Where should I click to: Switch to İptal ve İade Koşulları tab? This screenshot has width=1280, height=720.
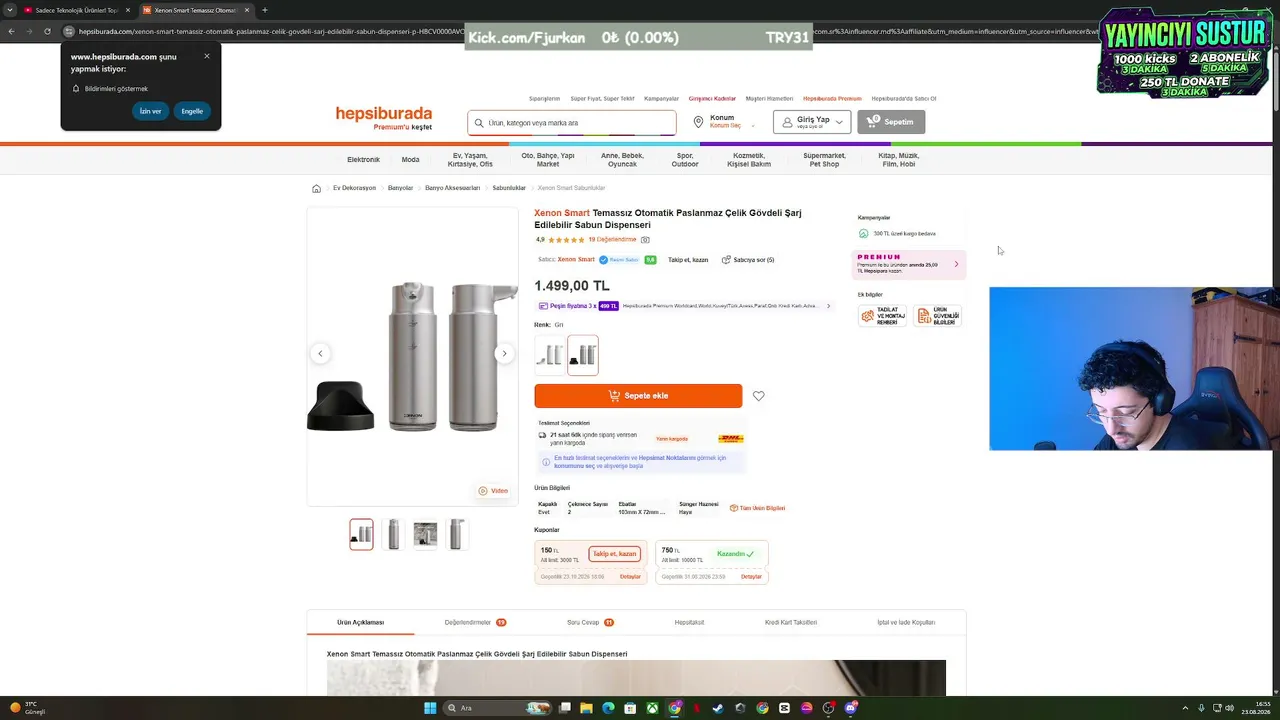[x=906, y=622]
